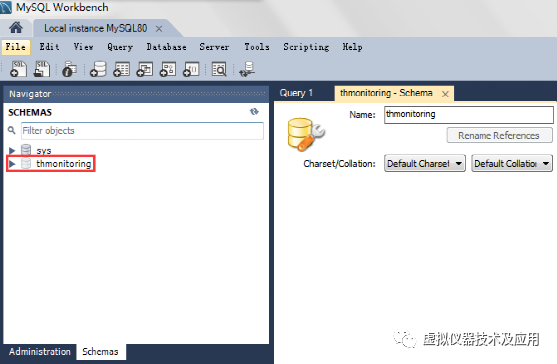Create new schema toolbar icon

98,69
